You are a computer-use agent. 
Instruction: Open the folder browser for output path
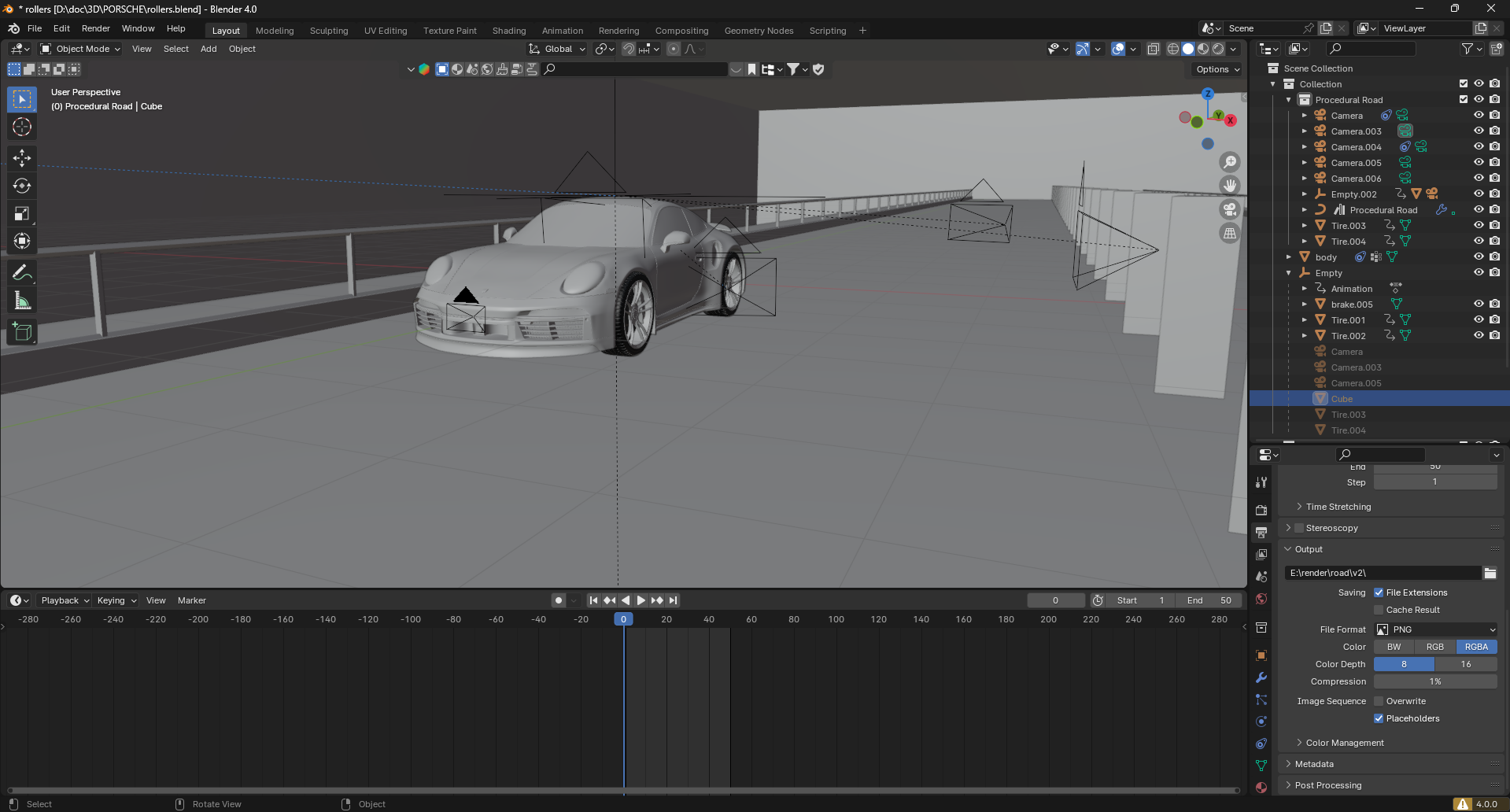point(1490,573)
